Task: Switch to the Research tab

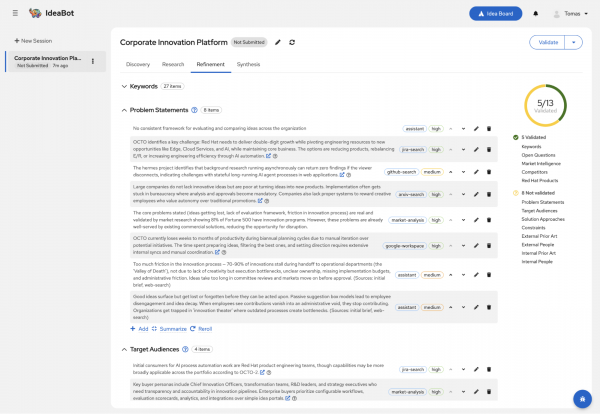Action: click(x=173, y=64)
